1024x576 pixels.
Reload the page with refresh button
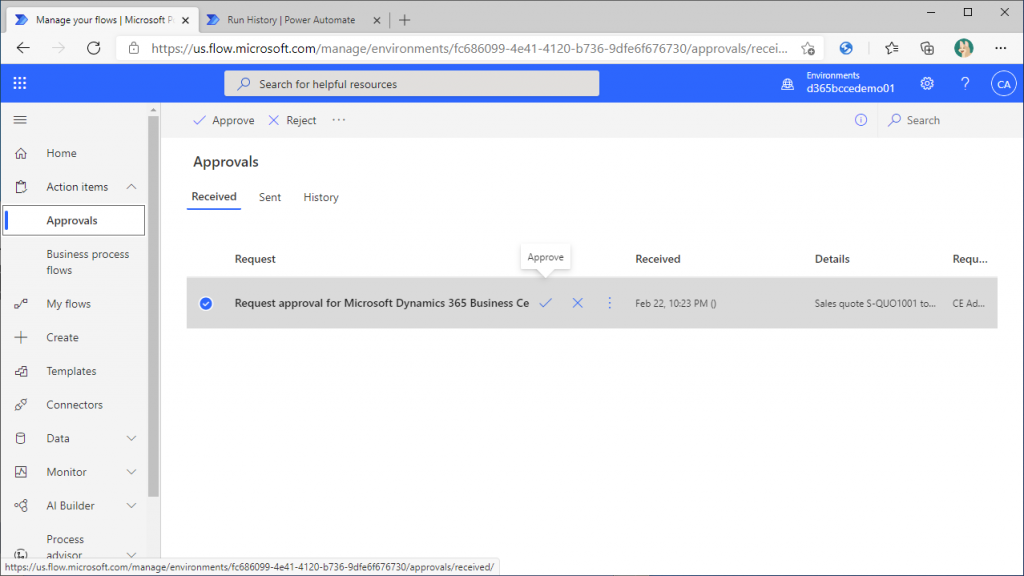tap(93, 48)
